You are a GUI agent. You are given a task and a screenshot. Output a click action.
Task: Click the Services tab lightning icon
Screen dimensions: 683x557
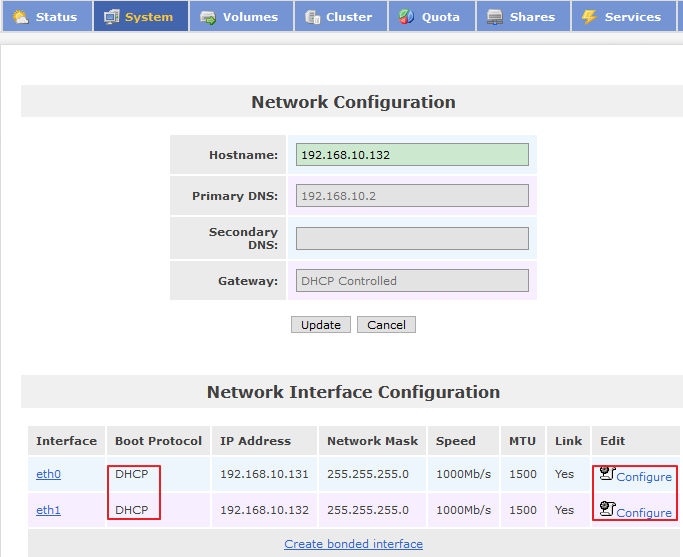click(x=589, y=17)
